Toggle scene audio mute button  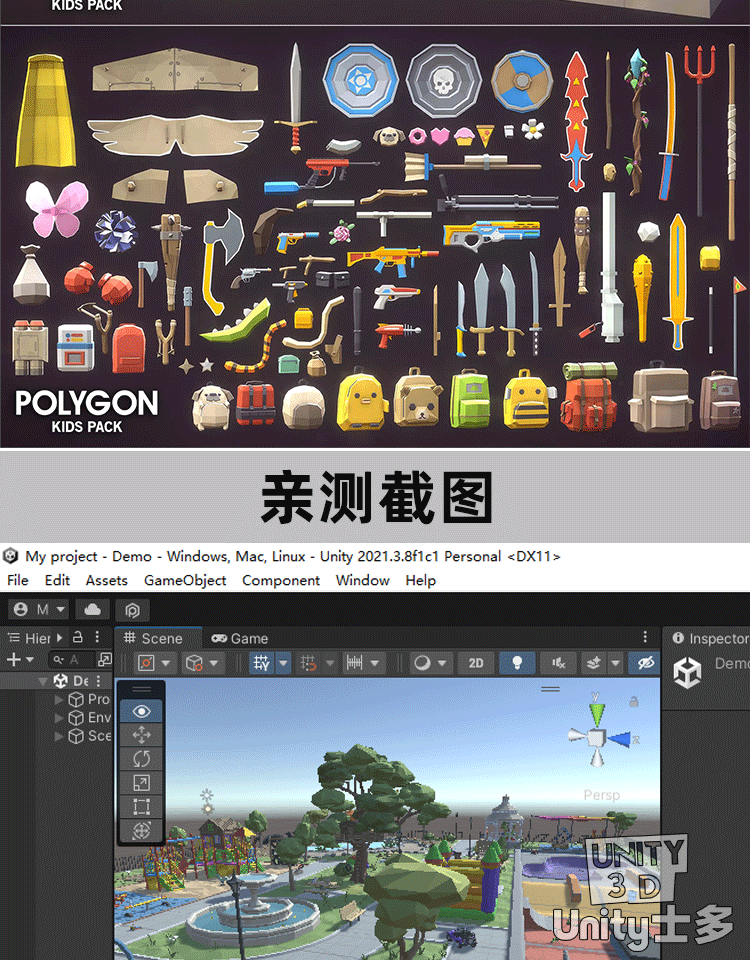pos(559,663)
